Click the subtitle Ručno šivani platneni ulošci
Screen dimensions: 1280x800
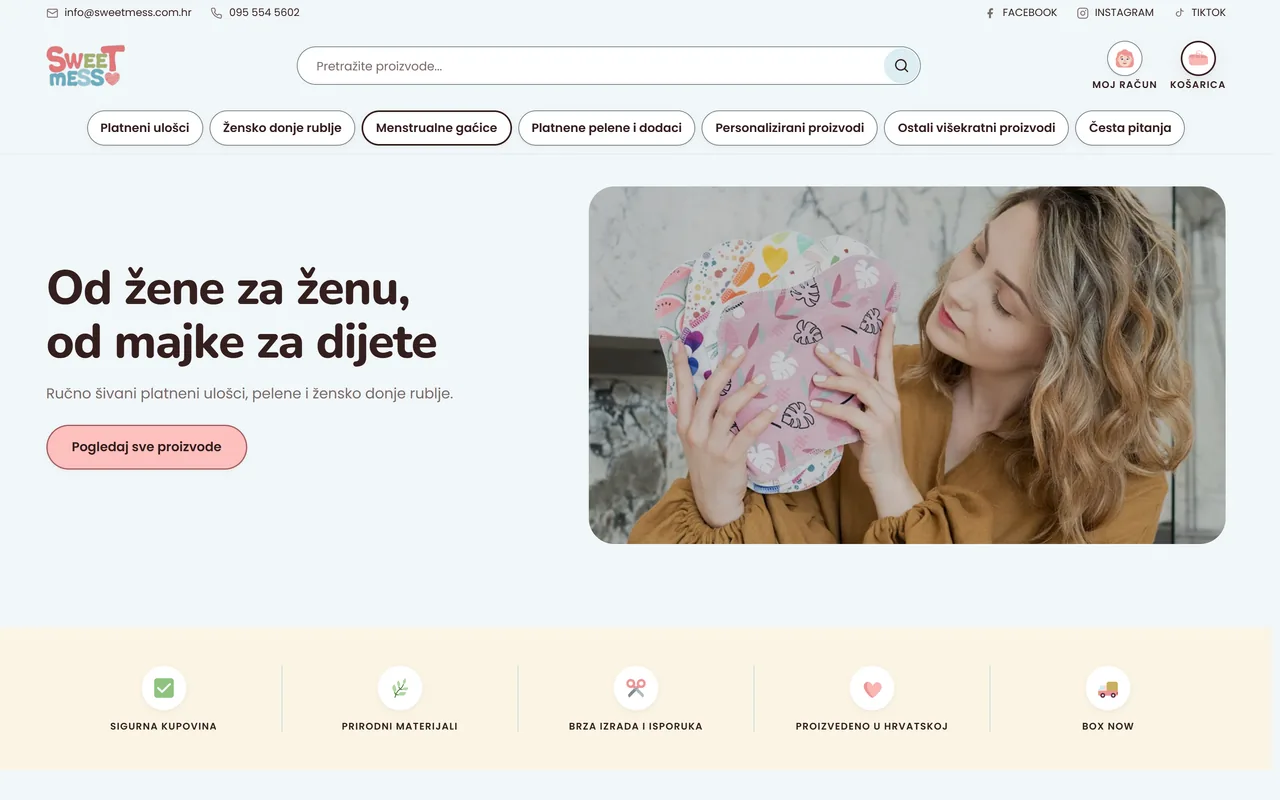[x=250, y=393]
